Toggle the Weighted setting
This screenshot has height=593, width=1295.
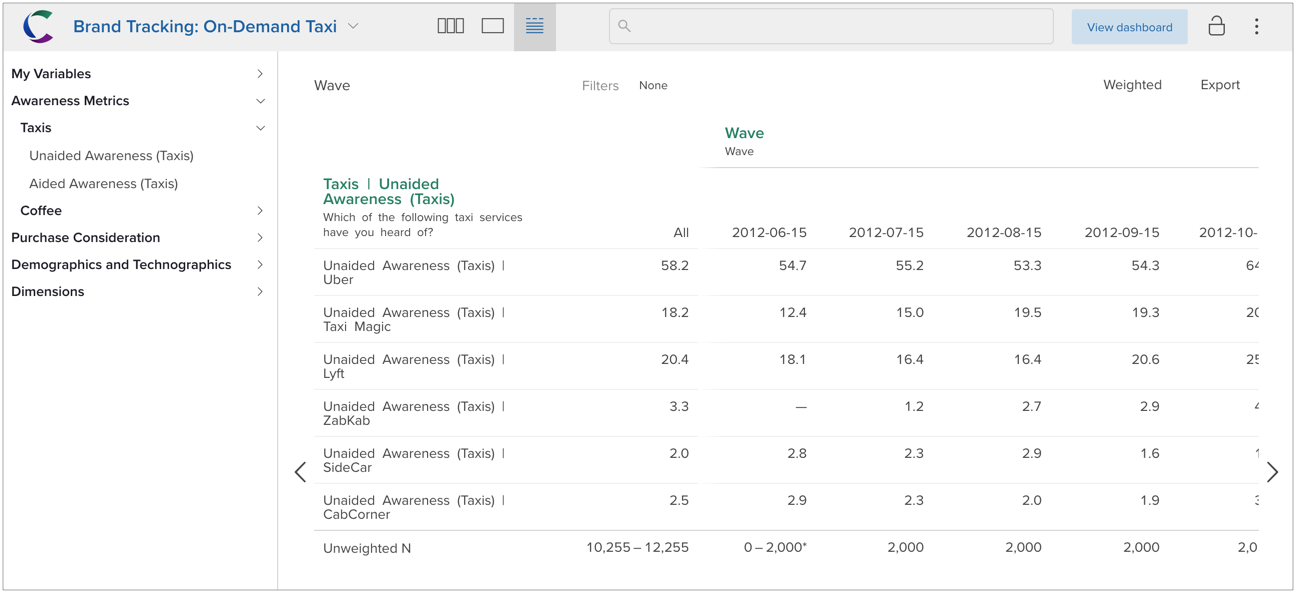click(1132, 85)
